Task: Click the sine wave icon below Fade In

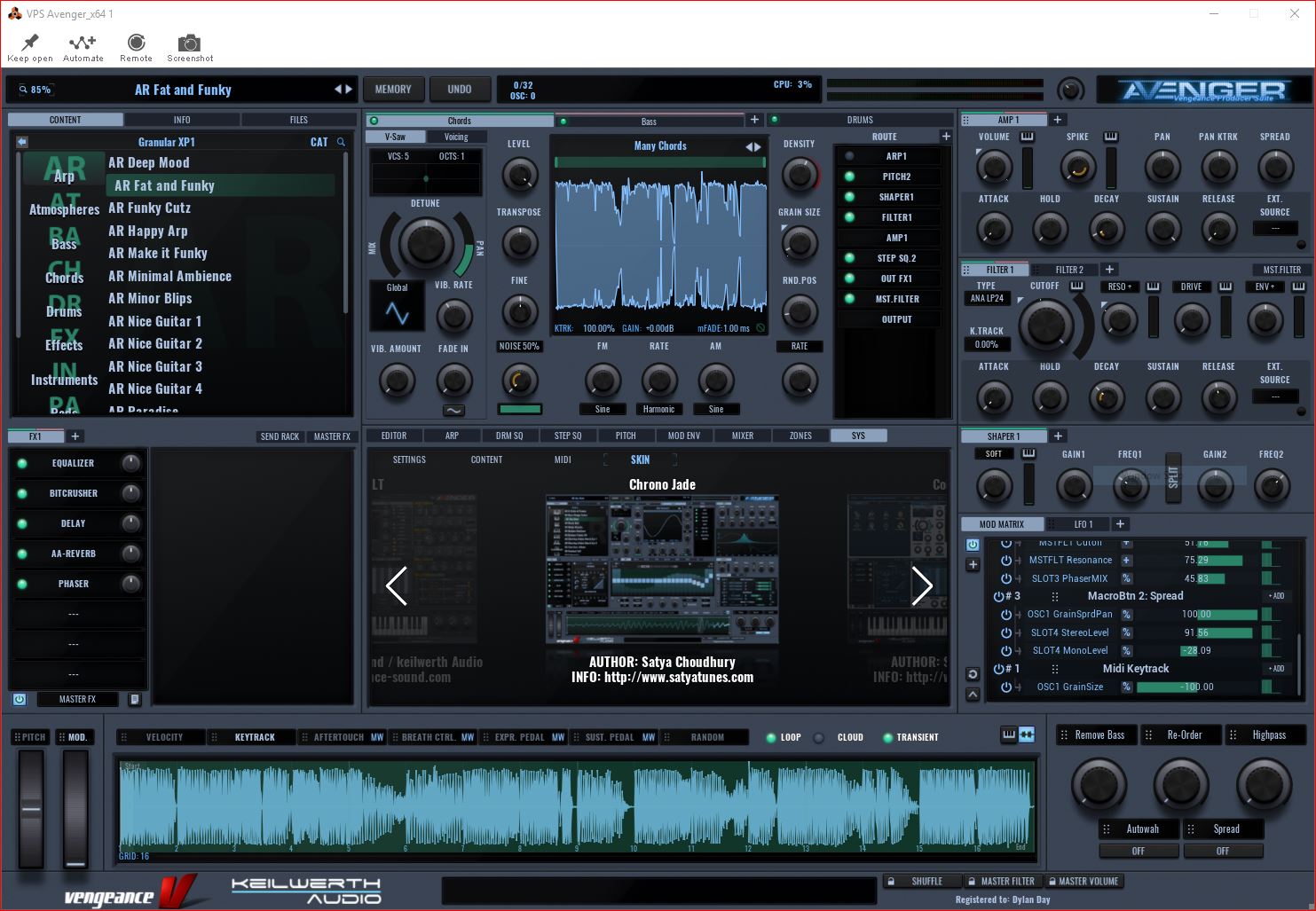Action: (453, 411)
